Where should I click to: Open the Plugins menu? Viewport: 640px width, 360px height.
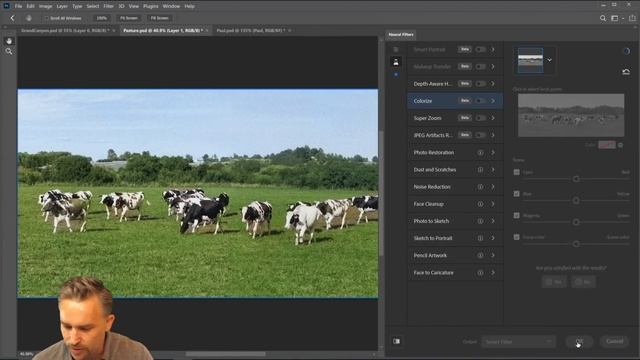(x=151, y=6)
